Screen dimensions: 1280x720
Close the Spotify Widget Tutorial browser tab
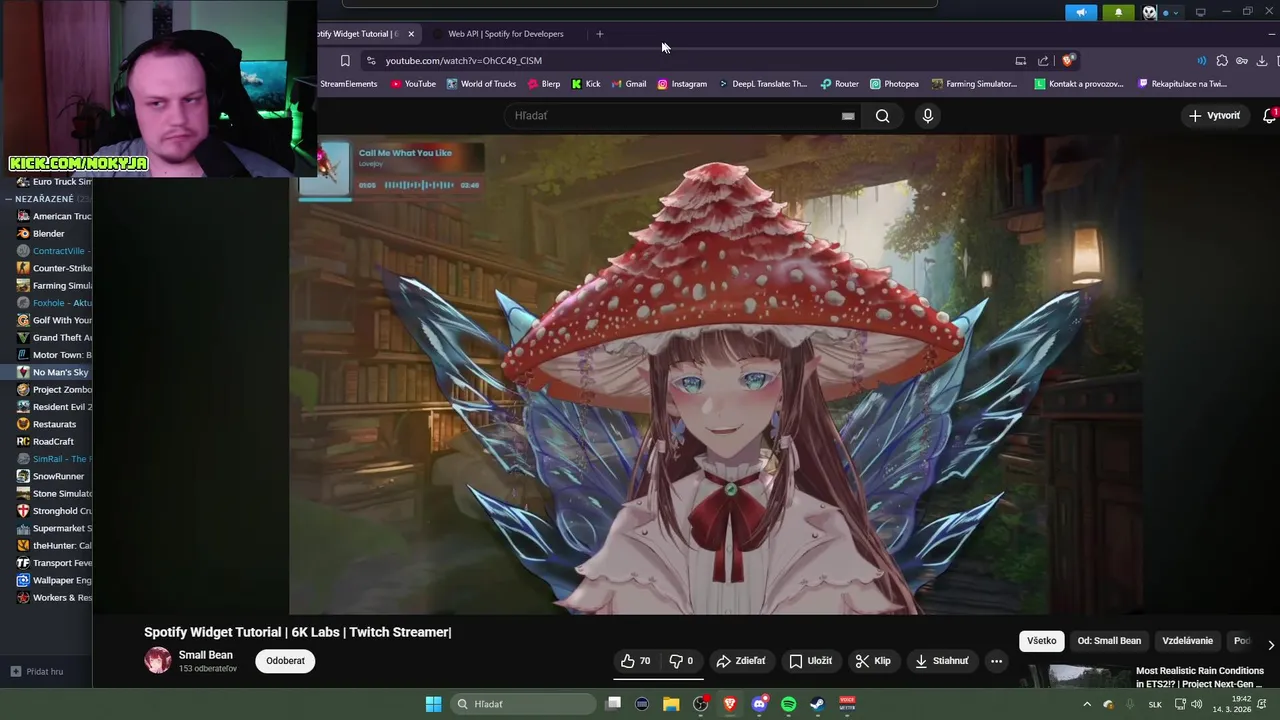click(x=410, y=34)
